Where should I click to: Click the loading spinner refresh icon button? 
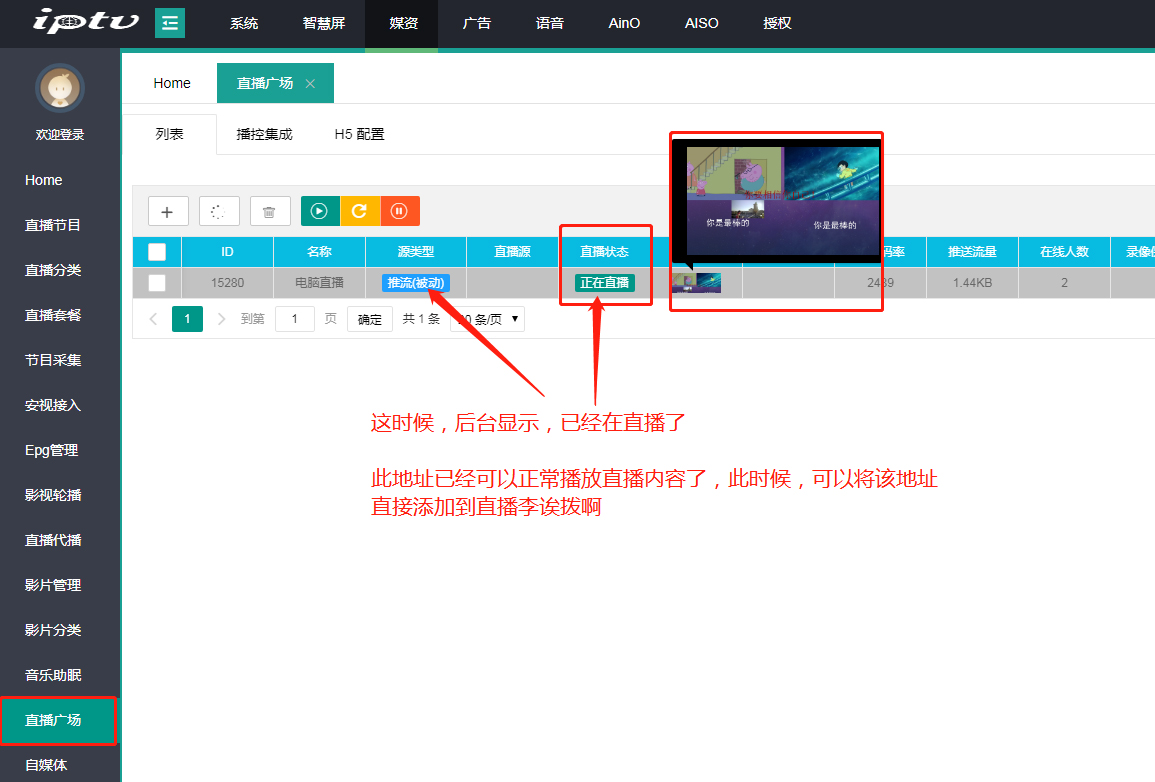tap(219, 211)
